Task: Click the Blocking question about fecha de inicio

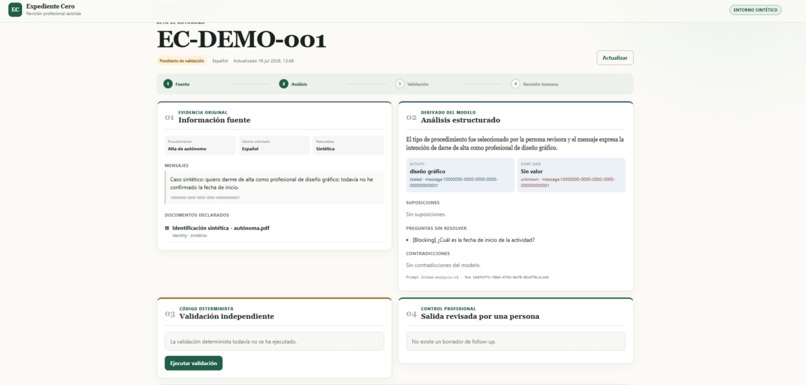Action: 473,240
